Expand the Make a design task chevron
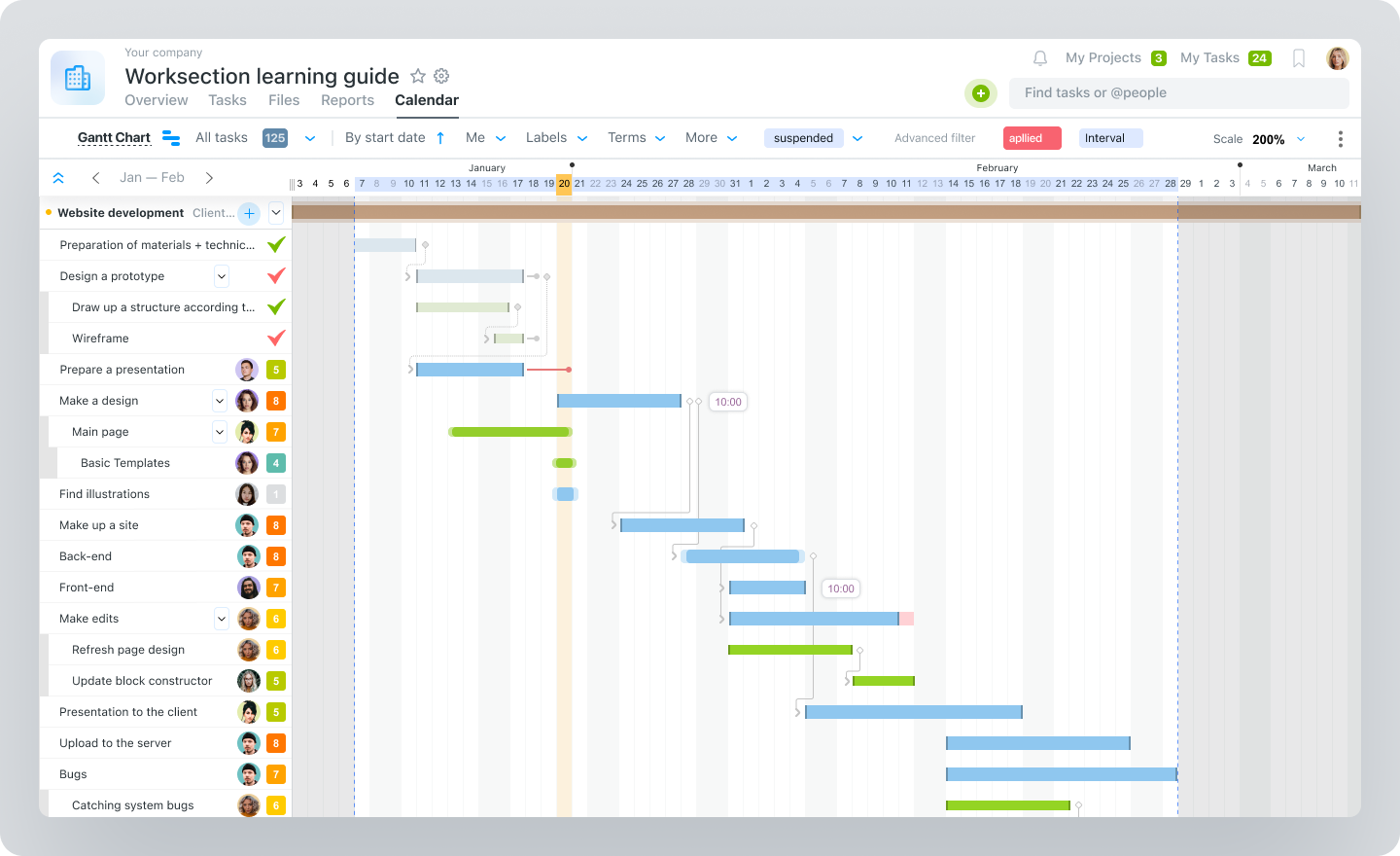 pyautogui.click(x=221, y=400)
